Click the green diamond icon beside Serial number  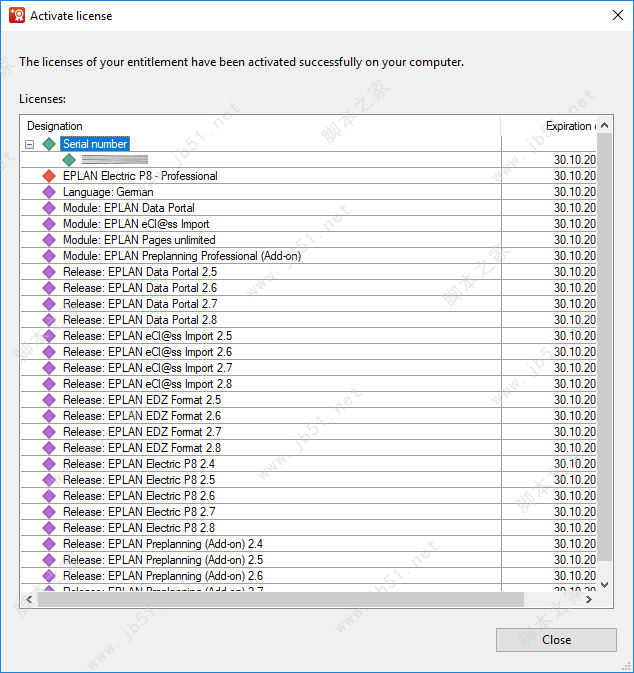click(49, 144)
